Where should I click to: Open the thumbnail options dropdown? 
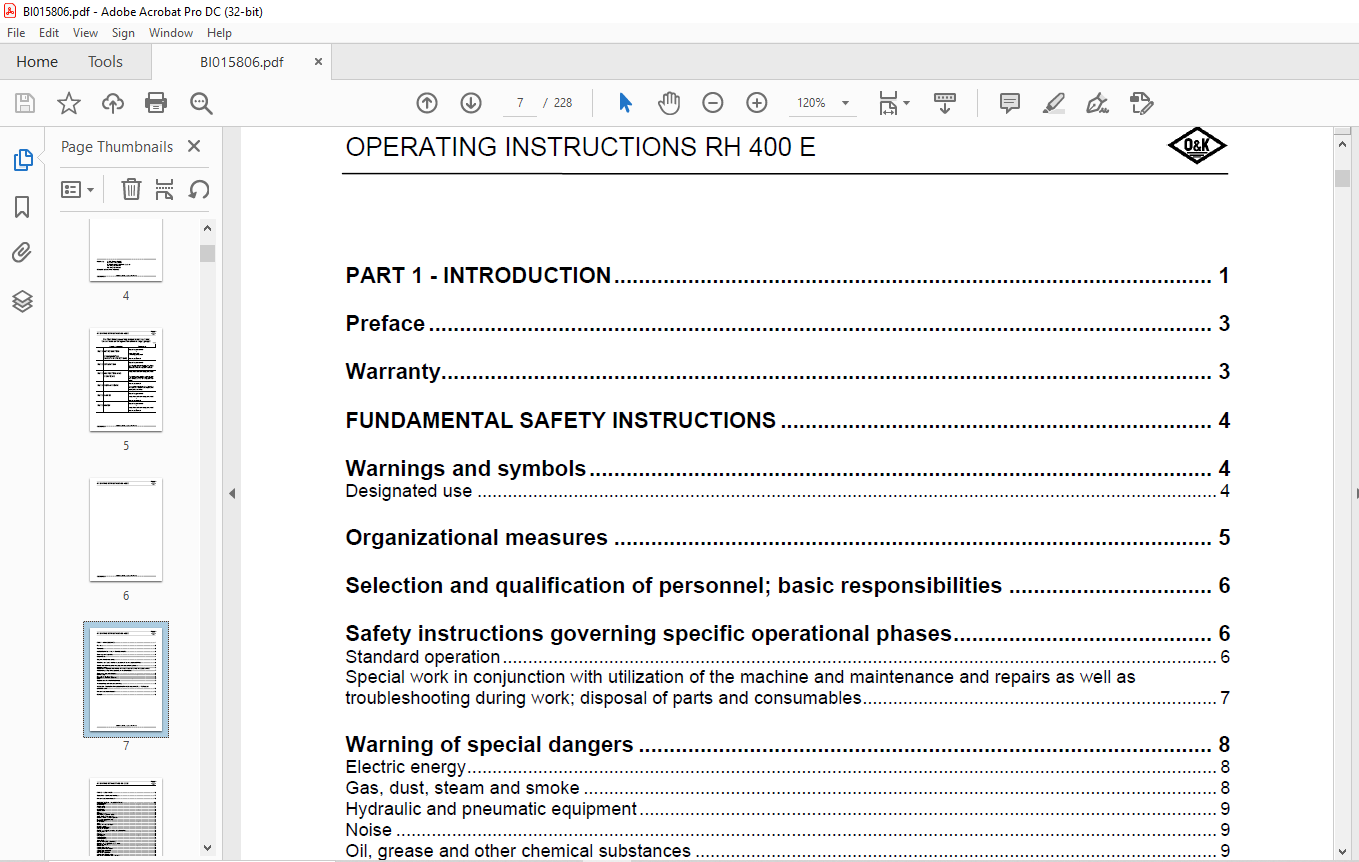(78, 189)
